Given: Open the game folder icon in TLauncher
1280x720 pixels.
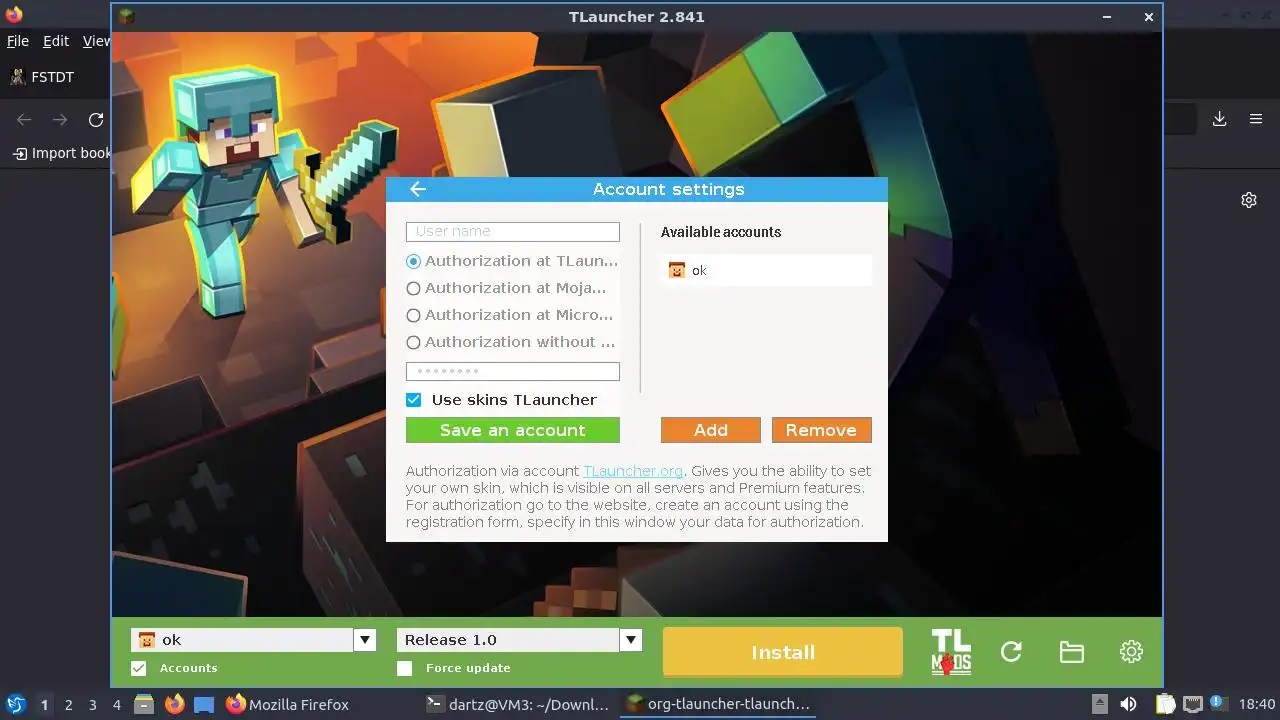Looking at the screenshot, I should [x=1071, y=652].
